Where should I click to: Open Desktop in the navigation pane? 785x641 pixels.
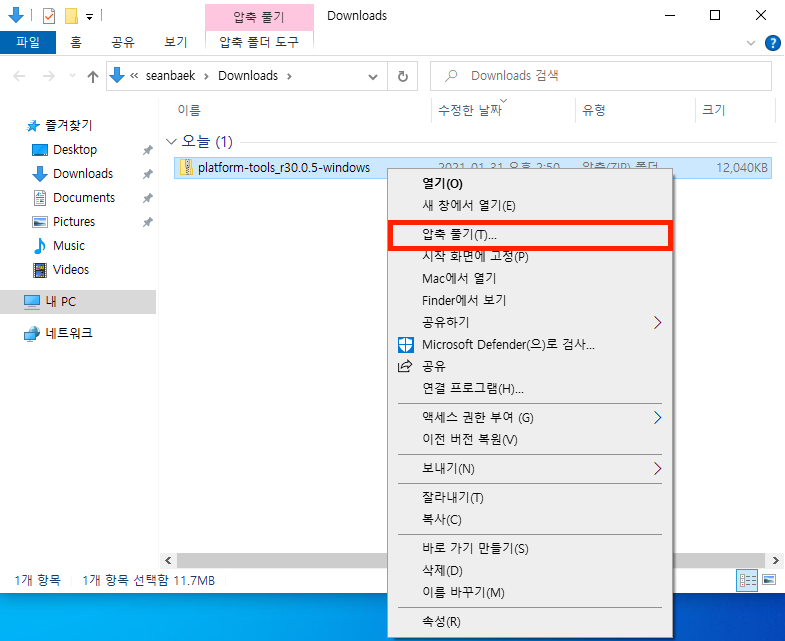click(x=75, y=150)
